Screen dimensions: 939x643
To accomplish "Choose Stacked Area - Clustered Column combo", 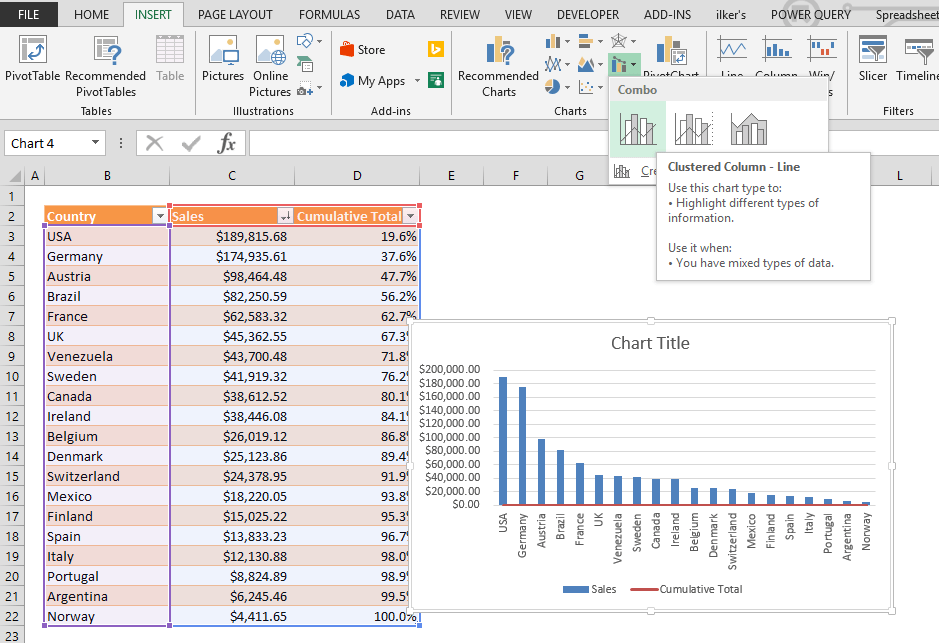I will click(x=749, y=129).
